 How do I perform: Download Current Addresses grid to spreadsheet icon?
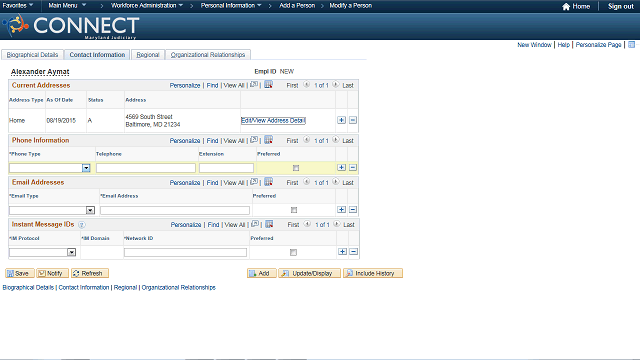coord(268,84)
